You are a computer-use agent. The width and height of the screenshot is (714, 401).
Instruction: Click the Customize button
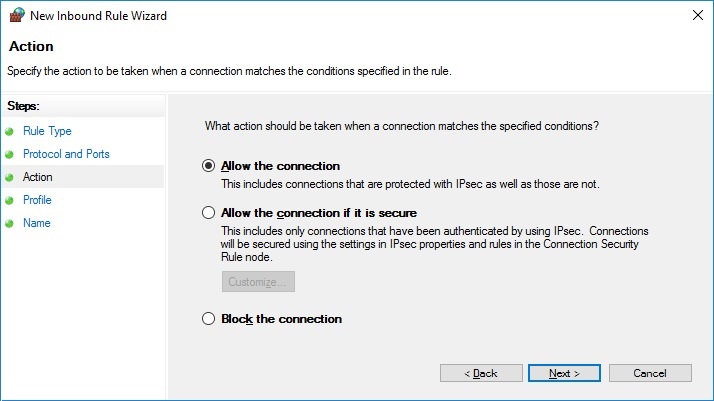pyautogui.click(x=258, y=282)
